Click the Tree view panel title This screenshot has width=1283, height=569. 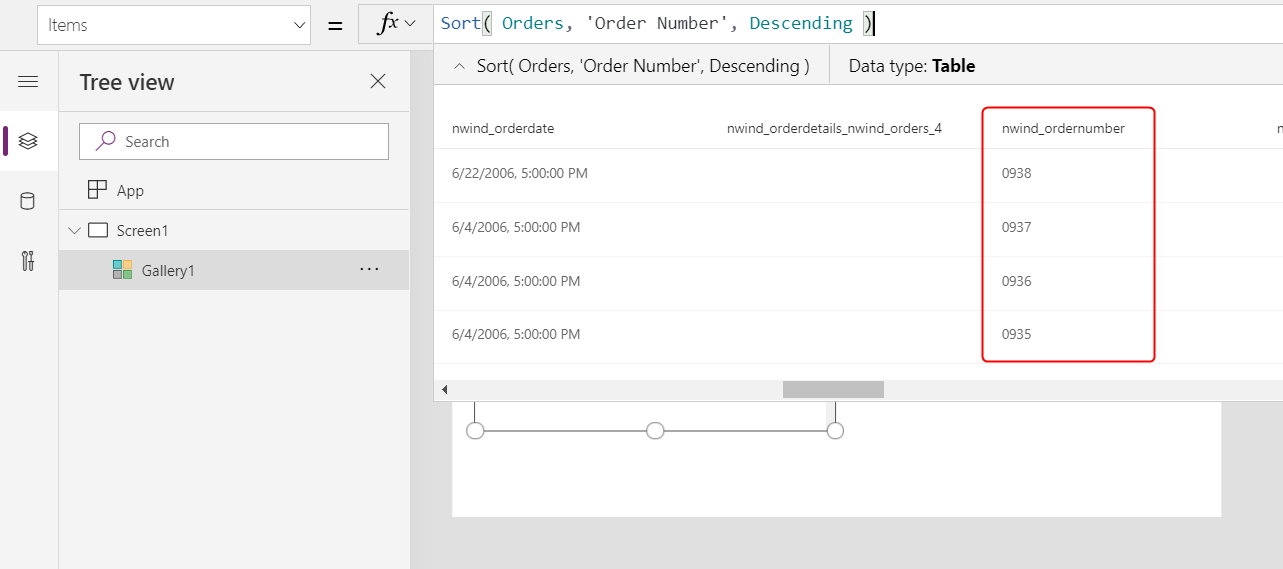click(127, 82)
